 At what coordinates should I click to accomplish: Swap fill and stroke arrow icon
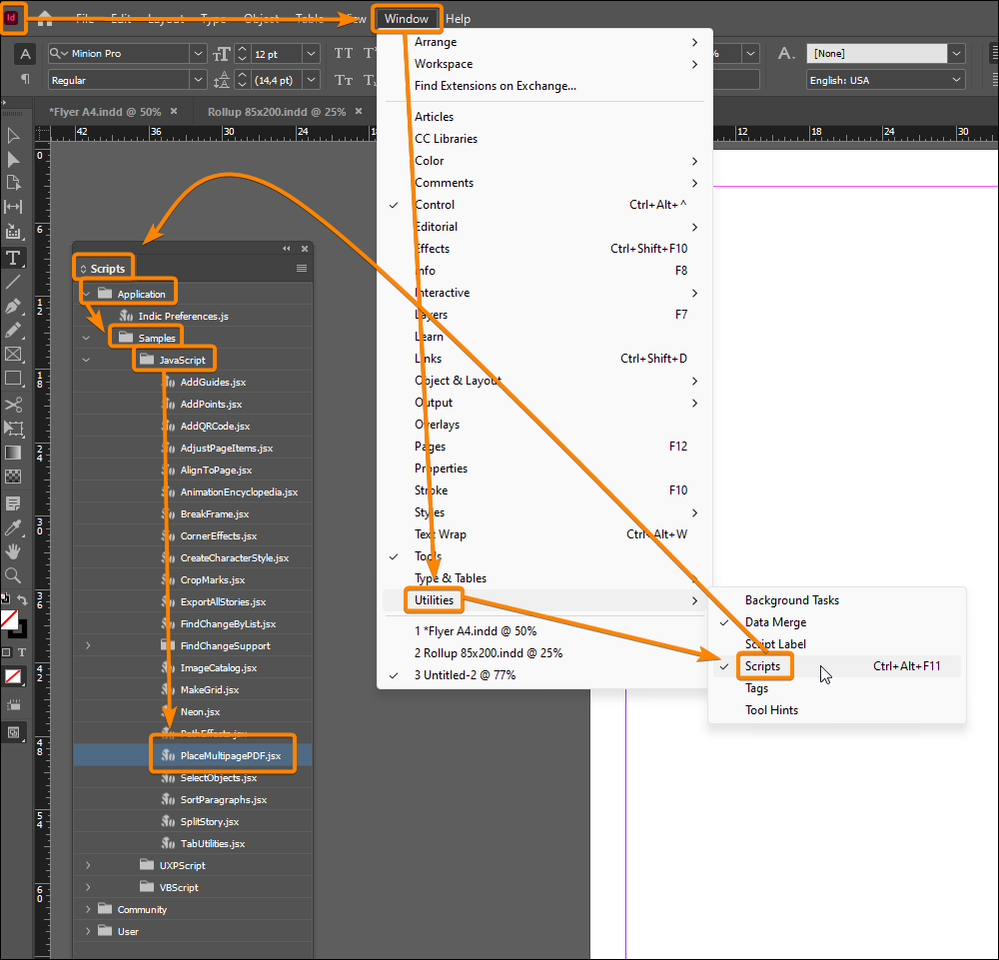tap(22, 599)
